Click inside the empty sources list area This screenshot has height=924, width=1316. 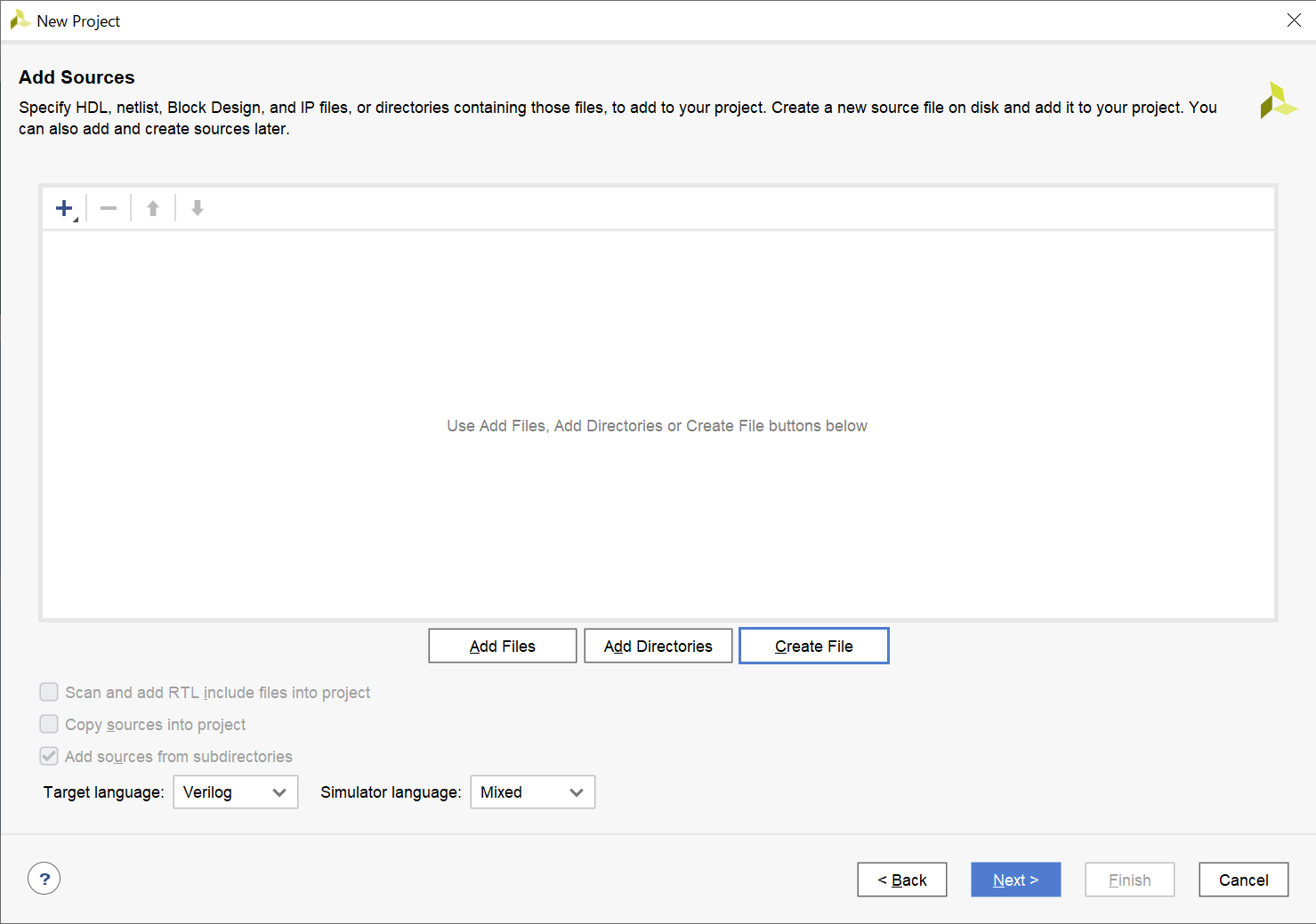pyautogui.click(x=658, y=425)
